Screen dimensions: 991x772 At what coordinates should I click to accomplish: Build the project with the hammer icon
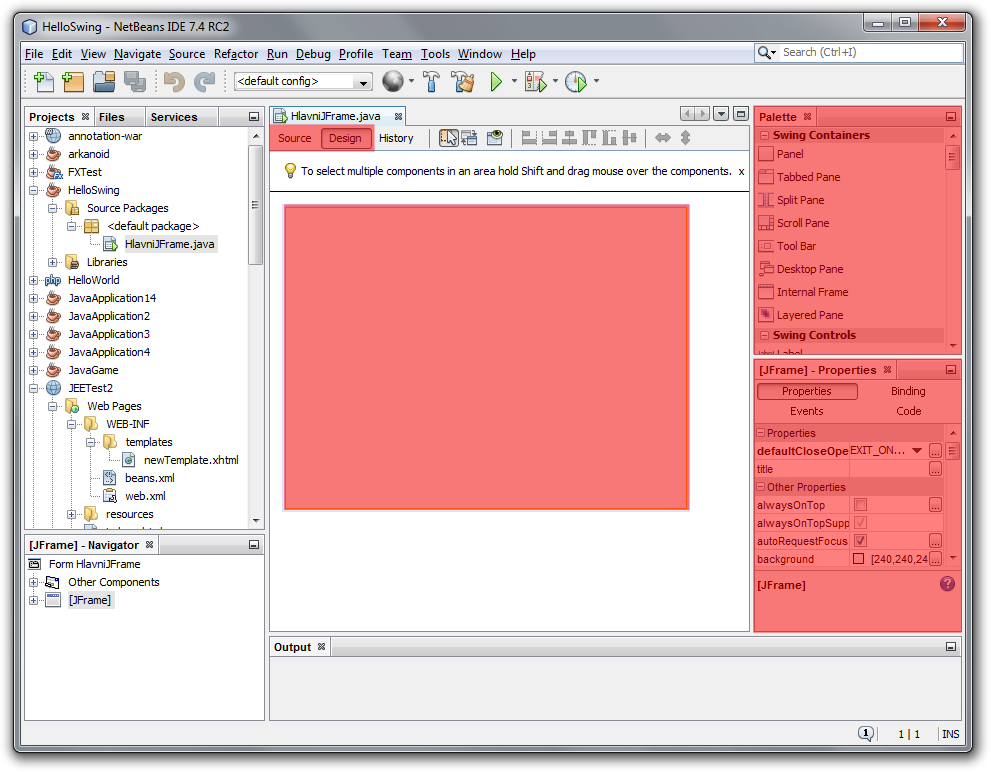[431, 82]
